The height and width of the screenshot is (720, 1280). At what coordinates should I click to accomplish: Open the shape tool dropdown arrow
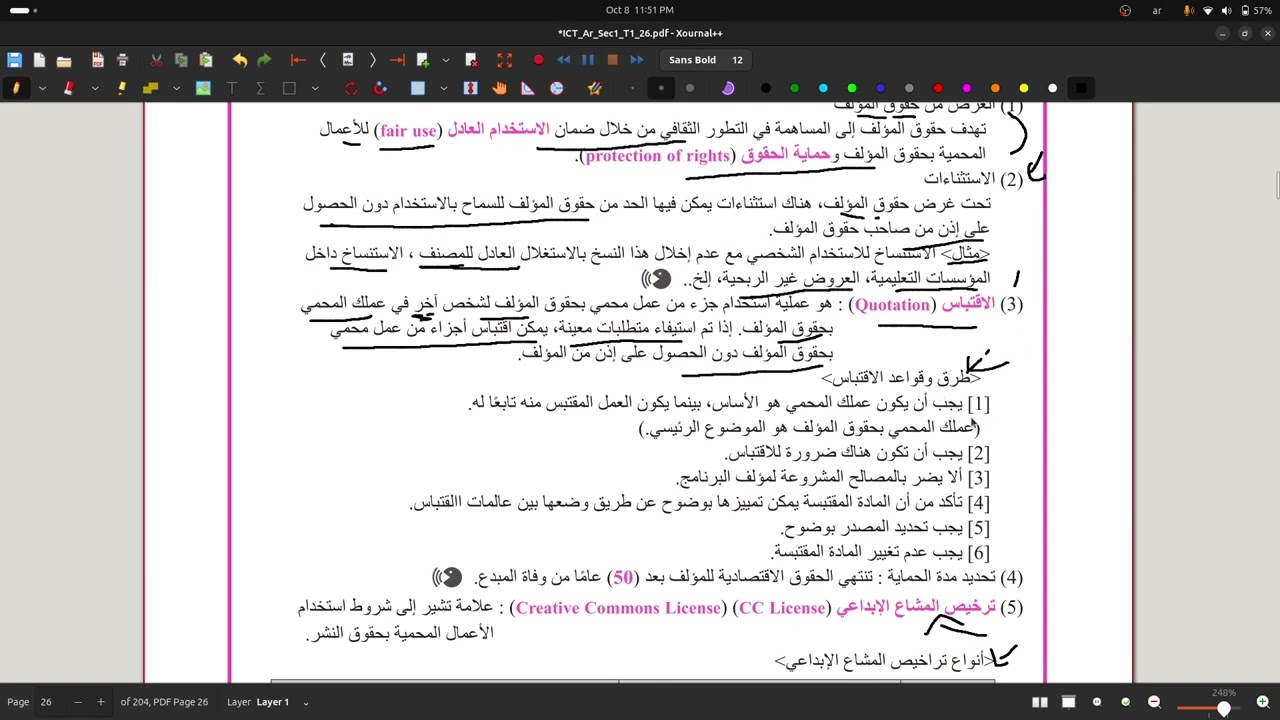[314, 88]
